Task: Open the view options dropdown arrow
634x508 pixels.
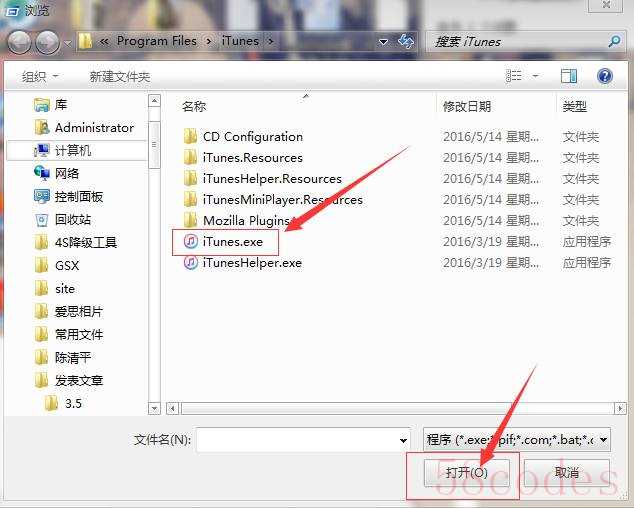Action: click(x=535, y=76)
